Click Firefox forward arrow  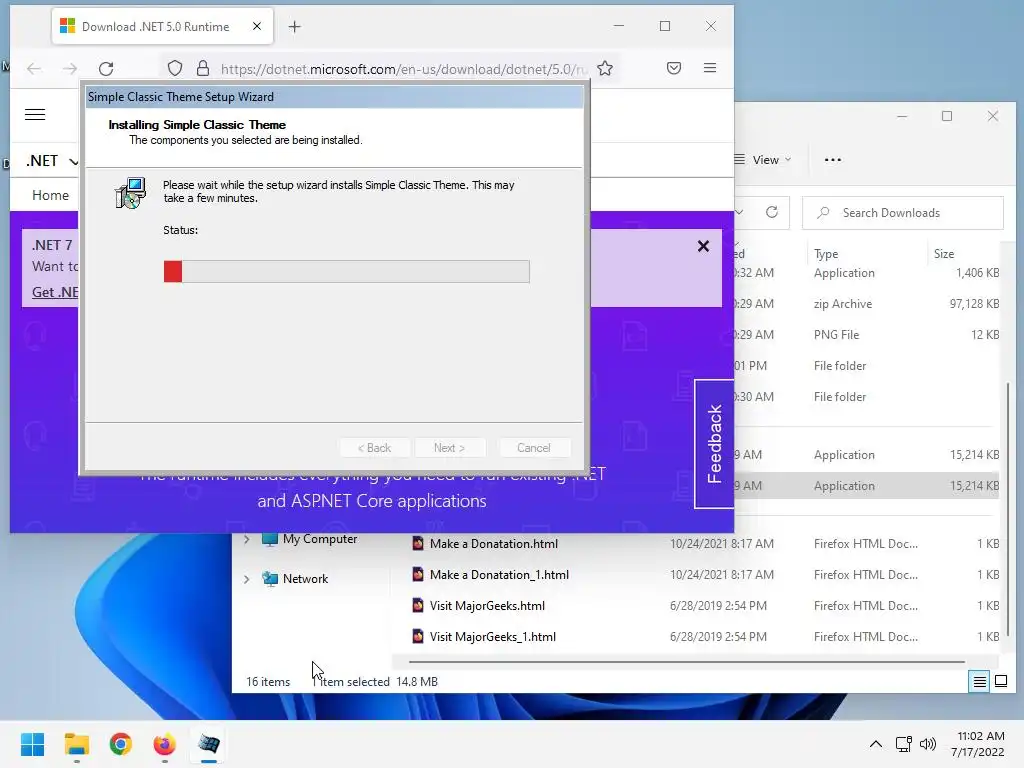point(70,69)
